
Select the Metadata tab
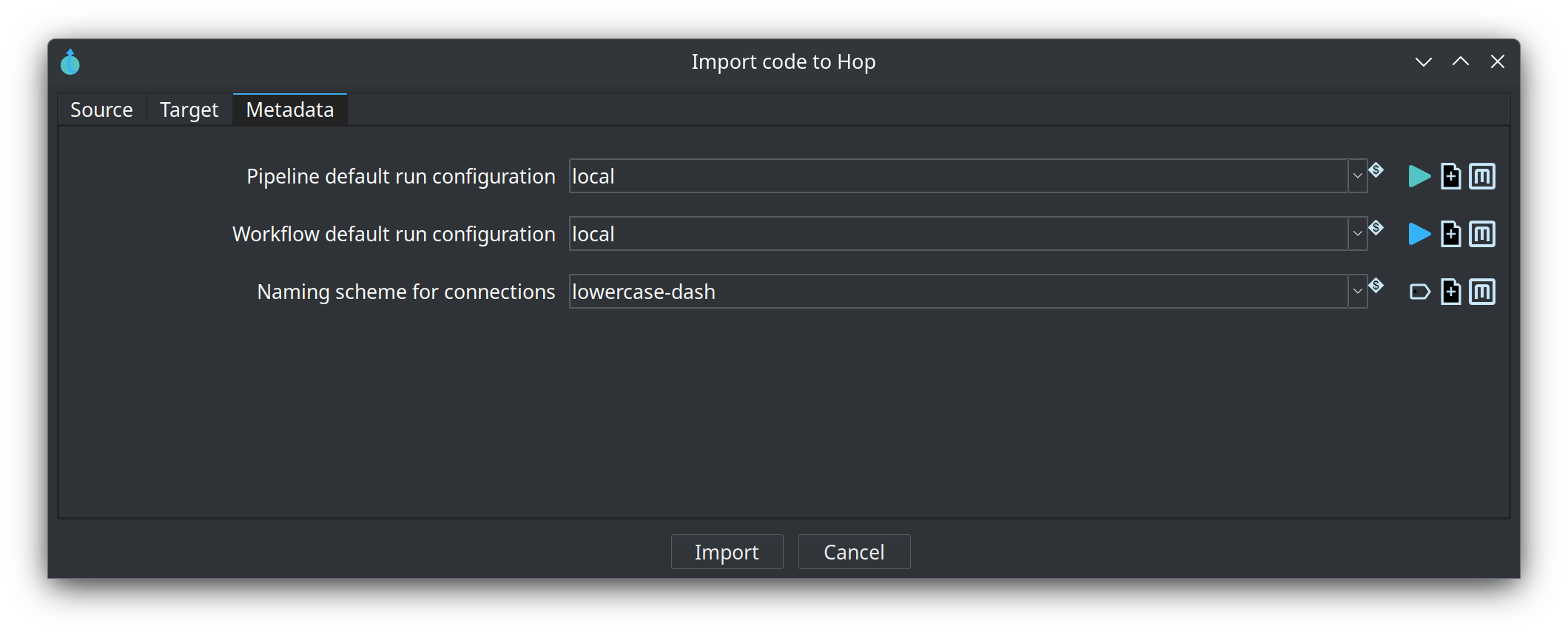(x=290, y=110)
